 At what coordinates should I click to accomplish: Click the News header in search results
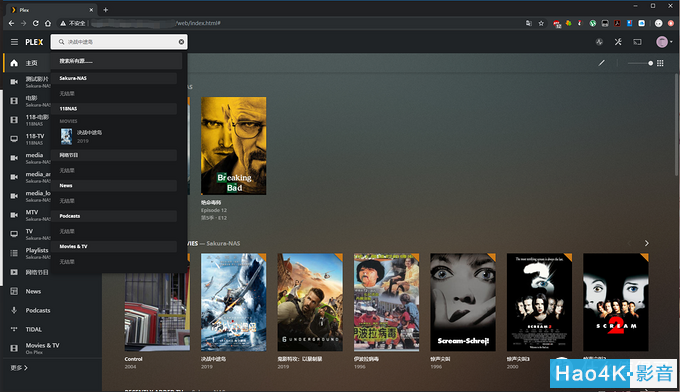tap(114, 185)
